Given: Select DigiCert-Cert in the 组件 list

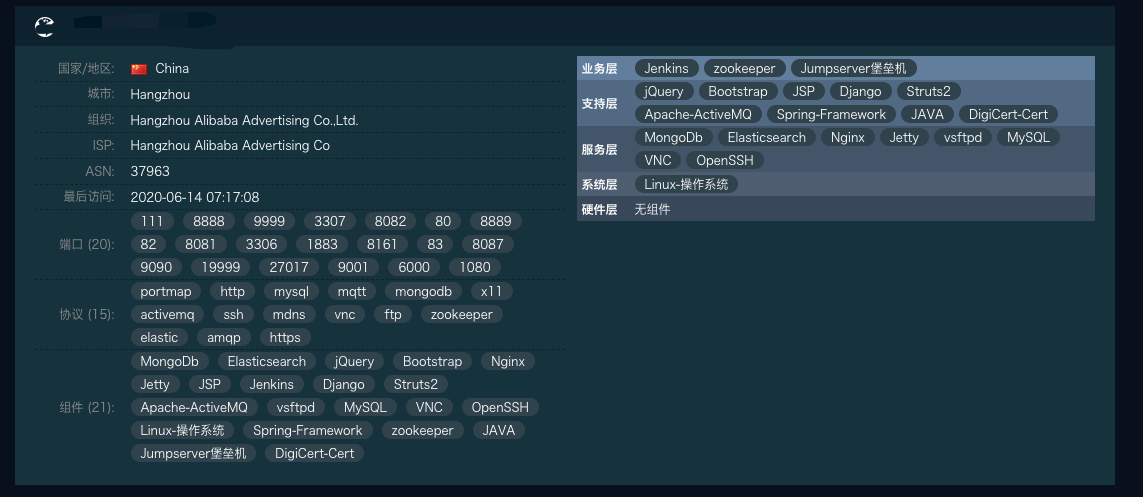Looking at the screenshot, I should 315,453.
